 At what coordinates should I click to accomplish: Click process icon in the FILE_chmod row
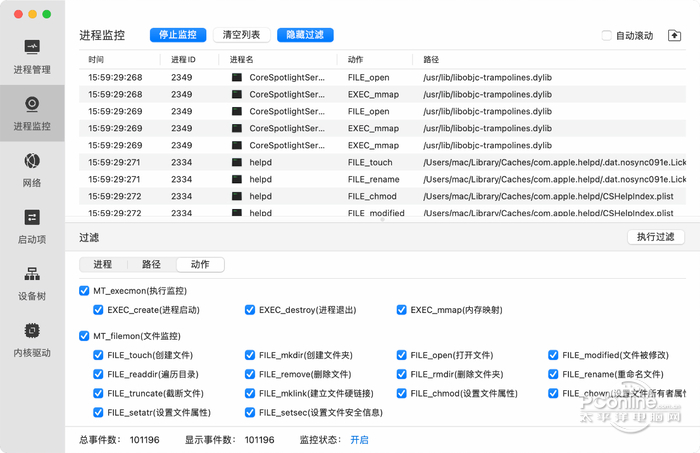point(237,196)
